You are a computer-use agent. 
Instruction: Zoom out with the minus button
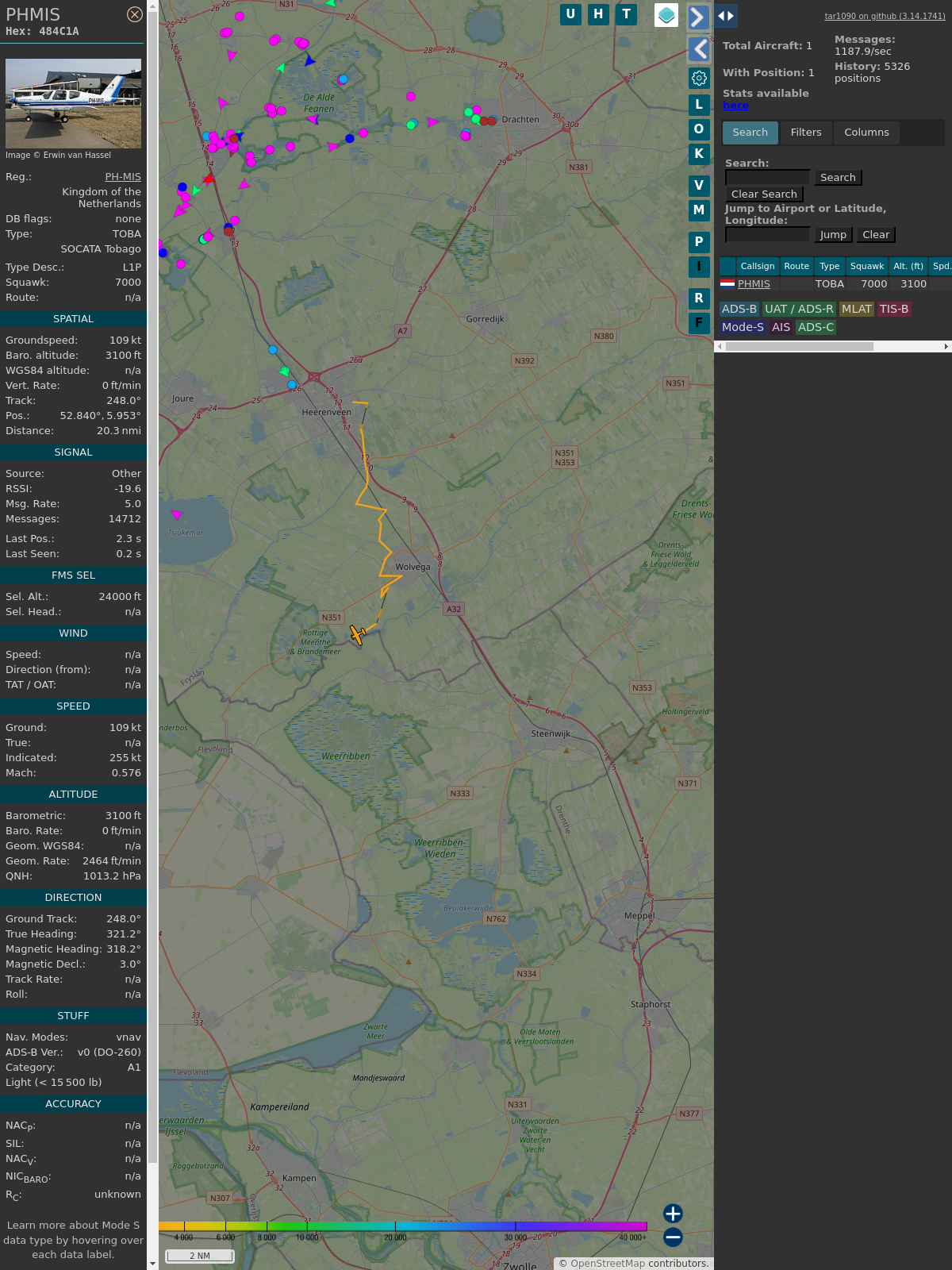pyautogui.click(x=673, y=1237)
